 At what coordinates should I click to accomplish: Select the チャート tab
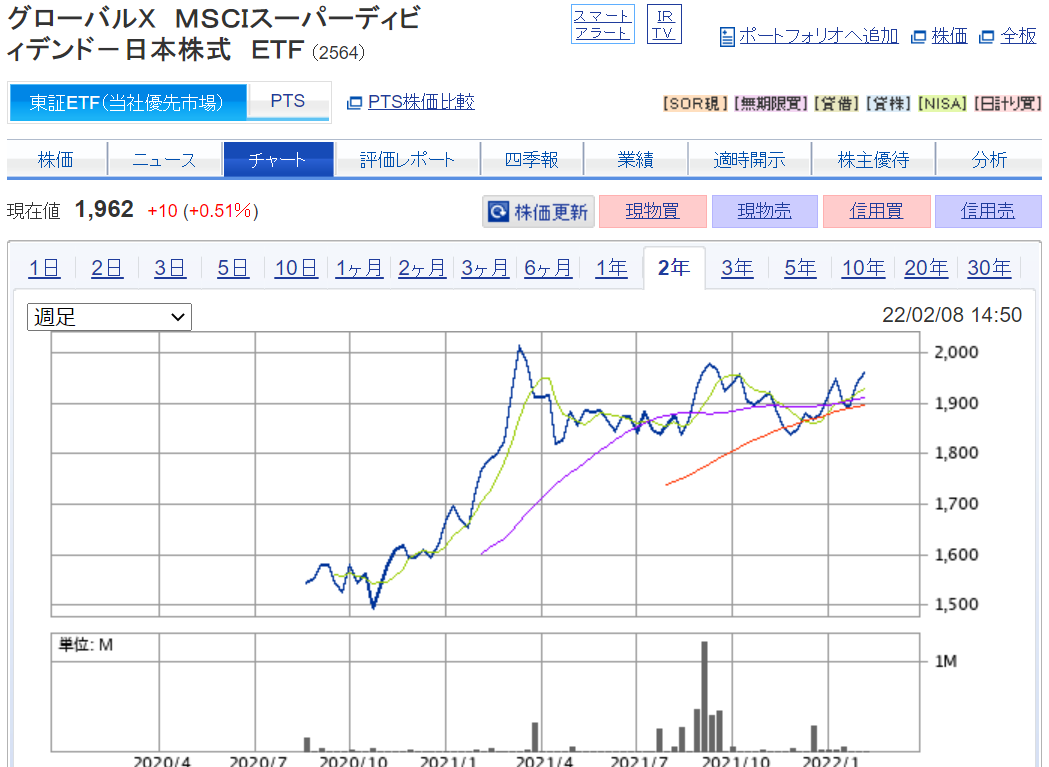(278, 159)
